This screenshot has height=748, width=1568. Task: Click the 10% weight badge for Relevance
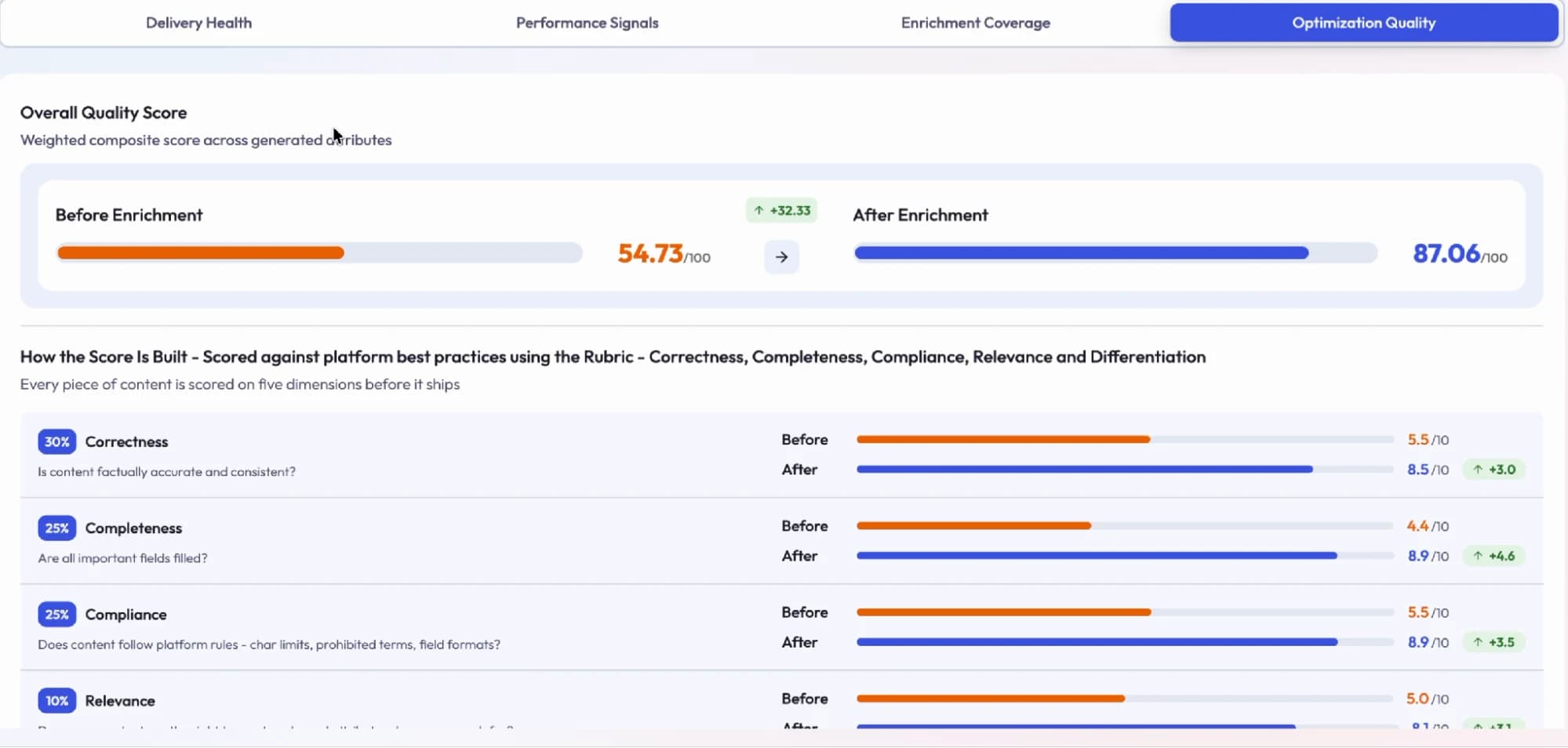click(56, 700)
